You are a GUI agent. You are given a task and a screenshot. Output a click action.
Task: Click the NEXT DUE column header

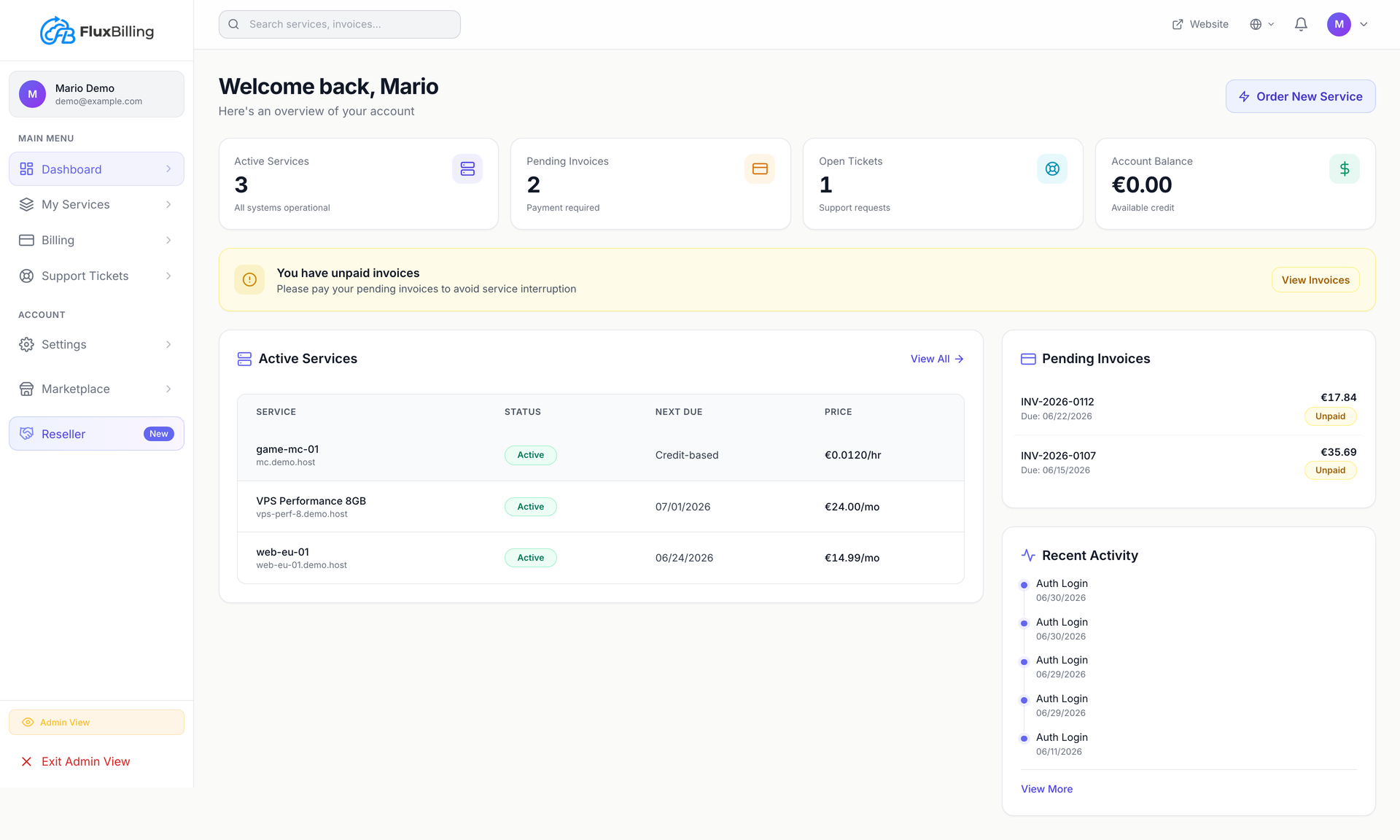(679, 412)
